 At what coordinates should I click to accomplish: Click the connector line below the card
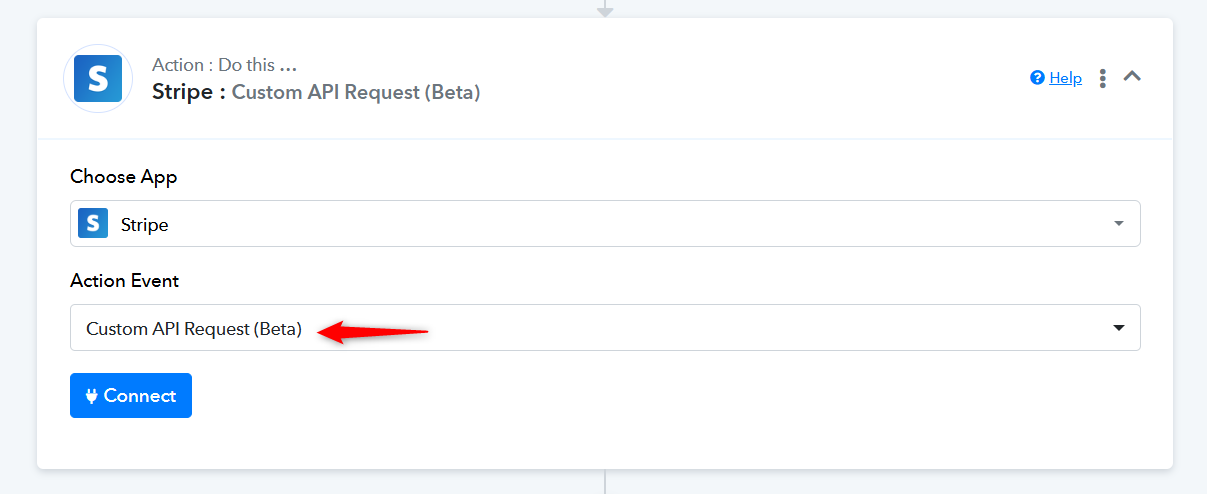pyautogui.click(x=605, y=481)
